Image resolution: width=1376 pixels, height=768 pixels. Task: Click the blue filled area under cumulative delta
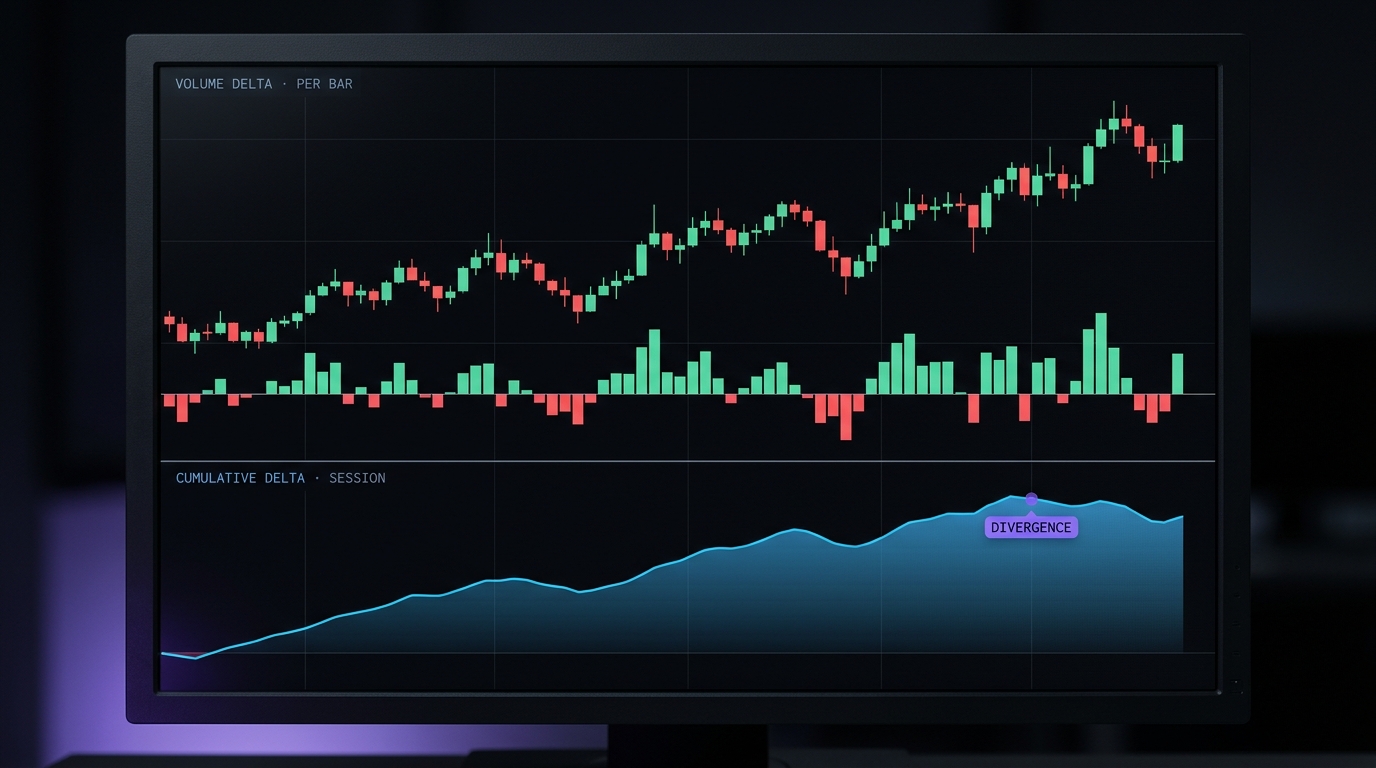700,610
